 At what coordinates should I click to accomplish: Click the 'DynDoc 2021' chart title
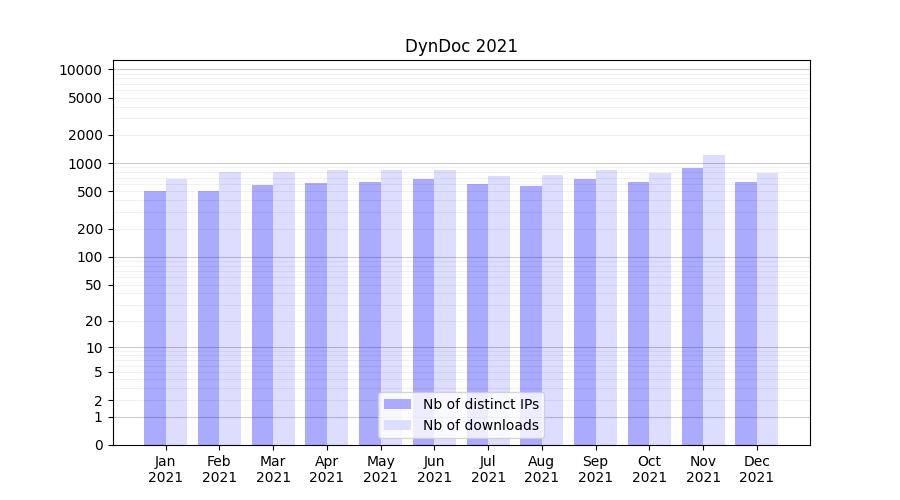461,46
